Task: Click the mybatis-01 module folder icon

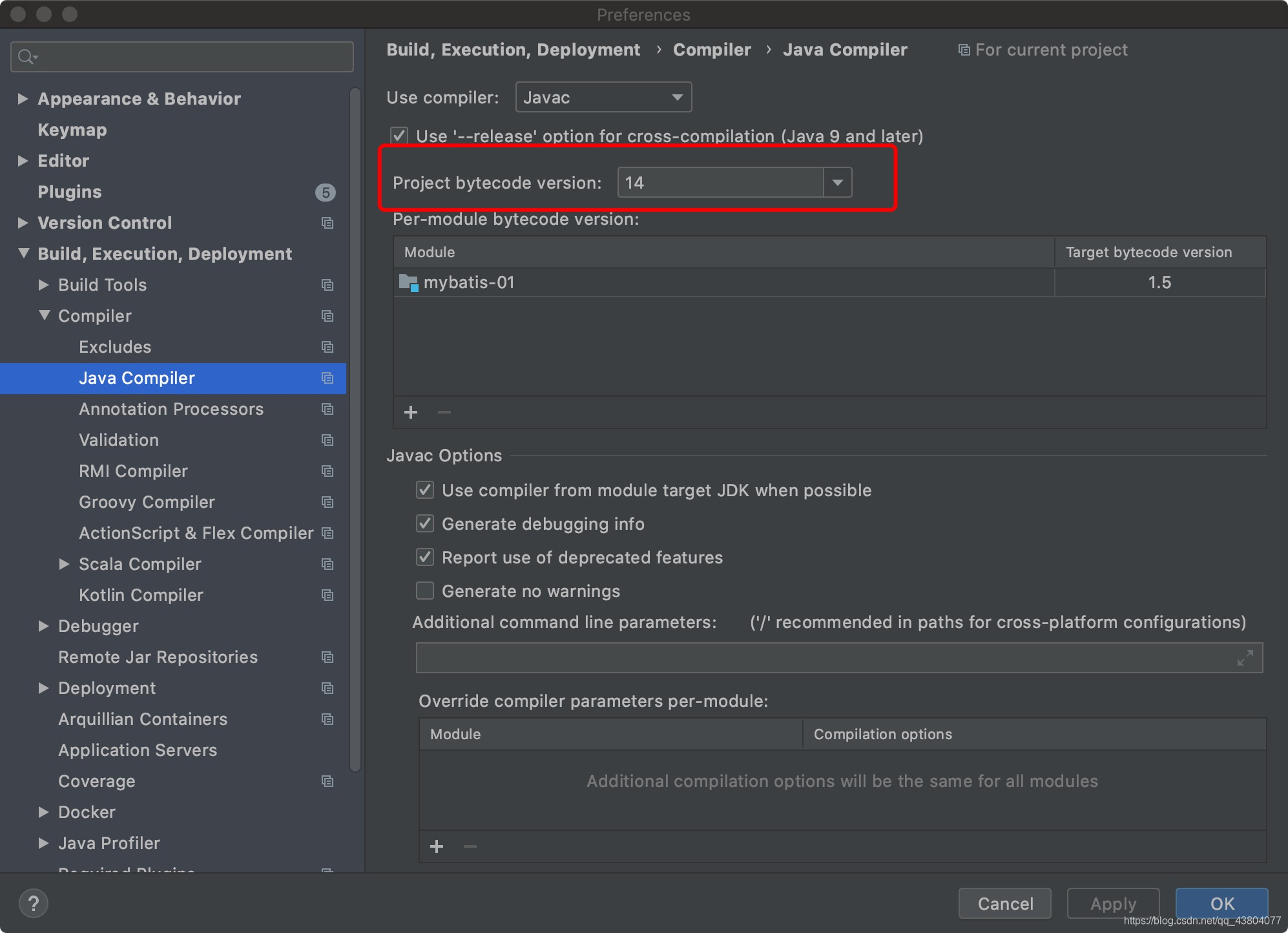Action: click(408, 282)
